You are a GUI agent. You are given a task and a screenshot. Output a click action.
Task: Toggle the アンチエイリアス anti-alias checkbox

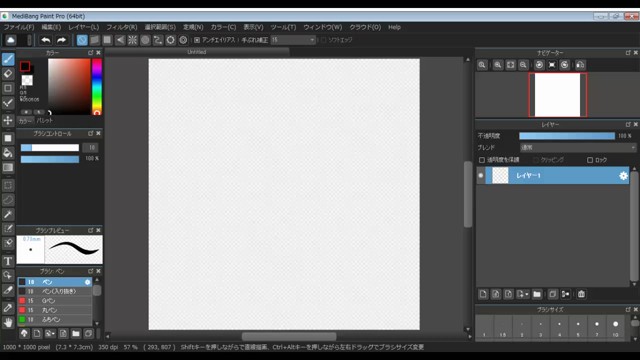click(x=197, y=40)
